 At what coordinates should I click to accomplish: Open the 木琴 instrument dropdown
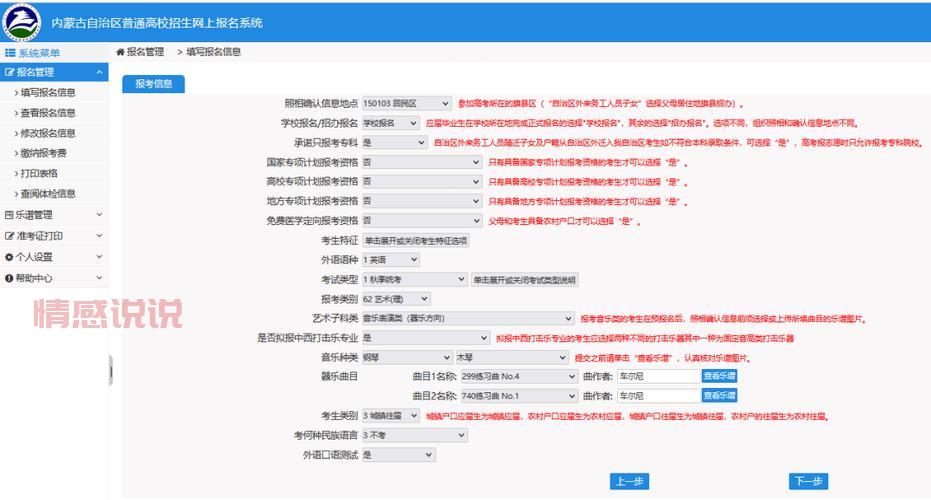[x=512, y=357]
